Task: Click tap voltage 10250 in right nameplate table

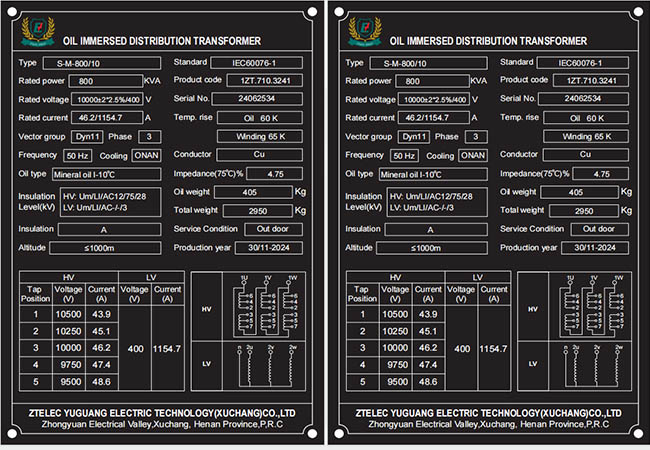Action: [x=395, y=331]
